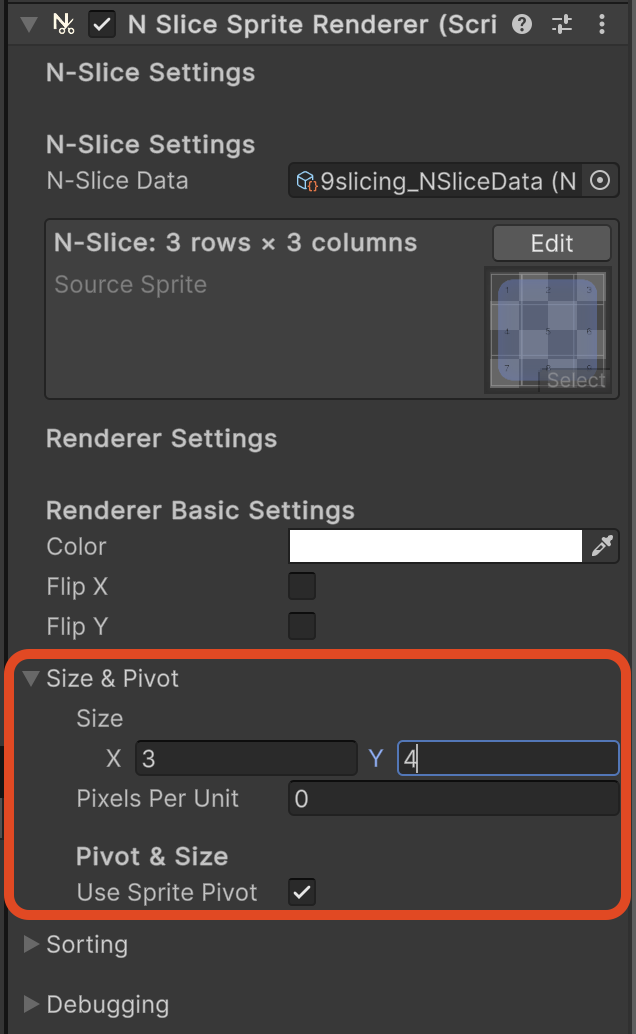
Task: Open the component three-dot context menu
Action: [602, 25]
